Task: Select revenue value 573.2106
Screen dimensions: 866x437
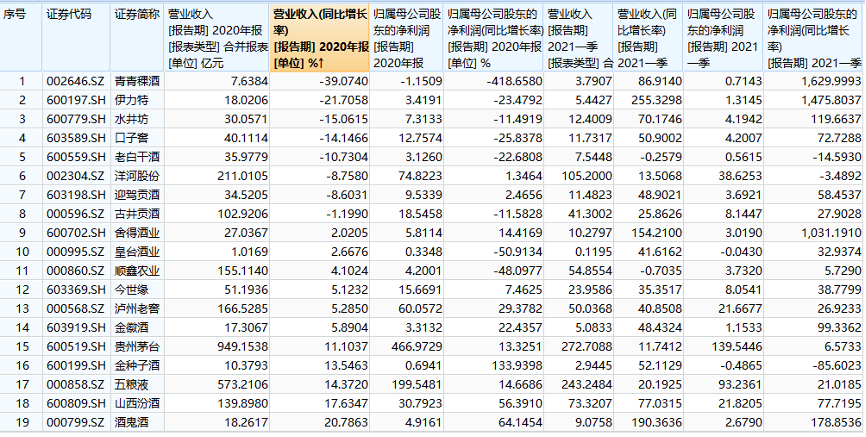Action: 244,385
